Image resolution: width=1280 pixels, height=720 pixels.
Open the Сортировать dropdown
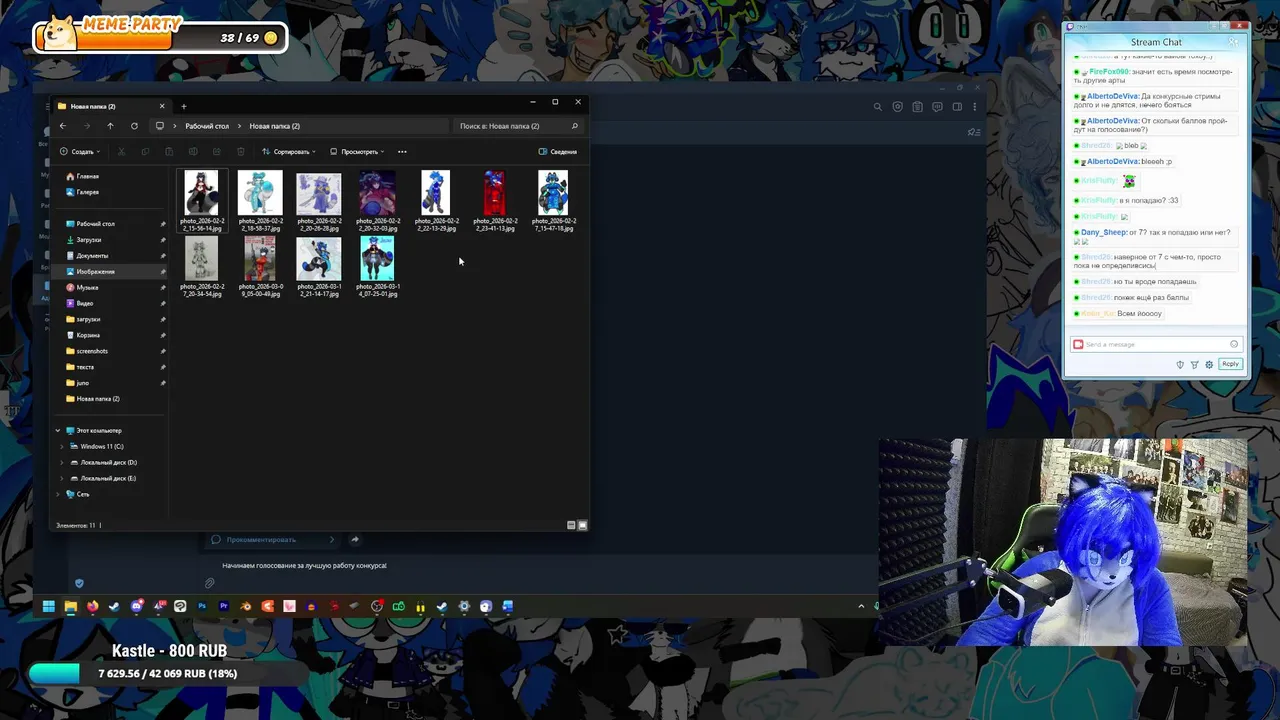point(289,152)
